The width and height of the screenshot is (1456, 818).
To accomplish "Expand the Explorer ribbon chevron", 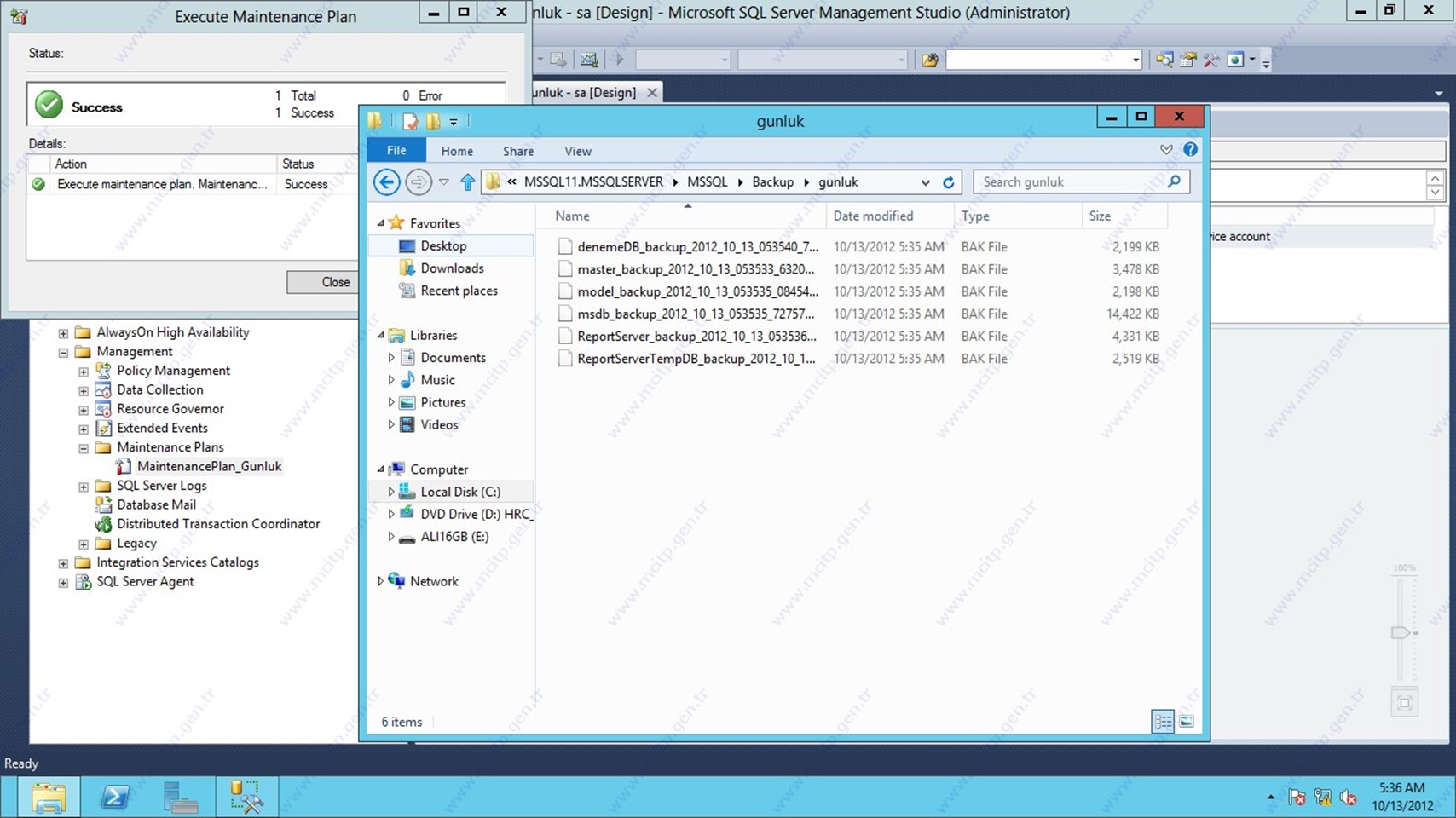I will pyautogui.click(x=1166, y=149).
